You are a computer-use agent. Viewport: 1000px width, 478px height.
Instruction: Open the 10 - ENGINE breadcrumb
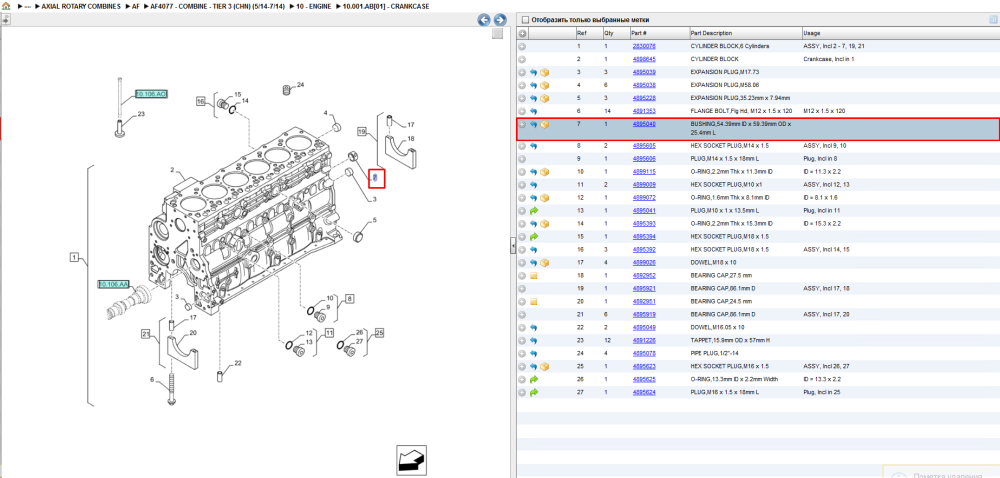[316, 6]
